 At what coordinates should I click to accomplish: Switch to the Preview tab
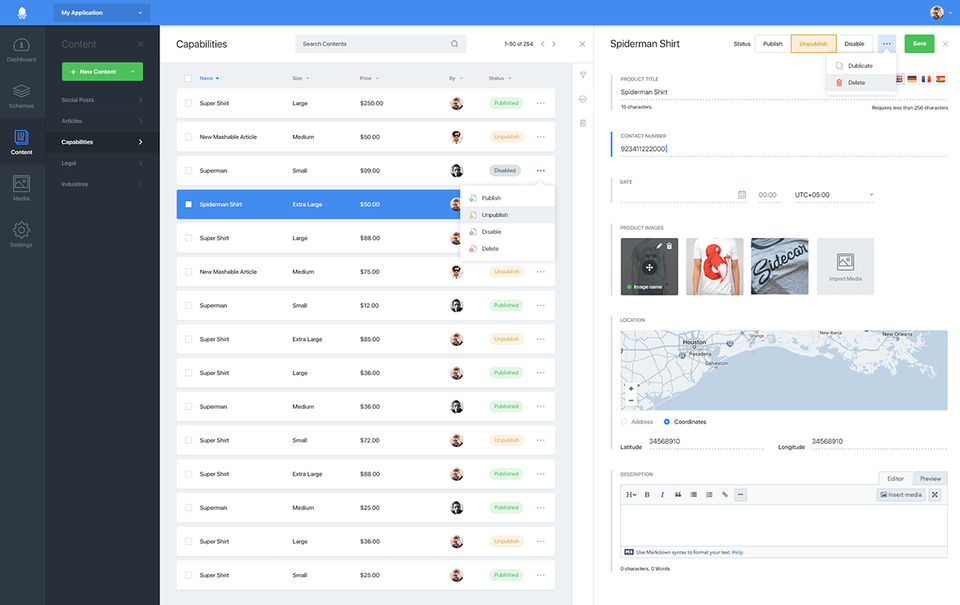coord(930,479)
